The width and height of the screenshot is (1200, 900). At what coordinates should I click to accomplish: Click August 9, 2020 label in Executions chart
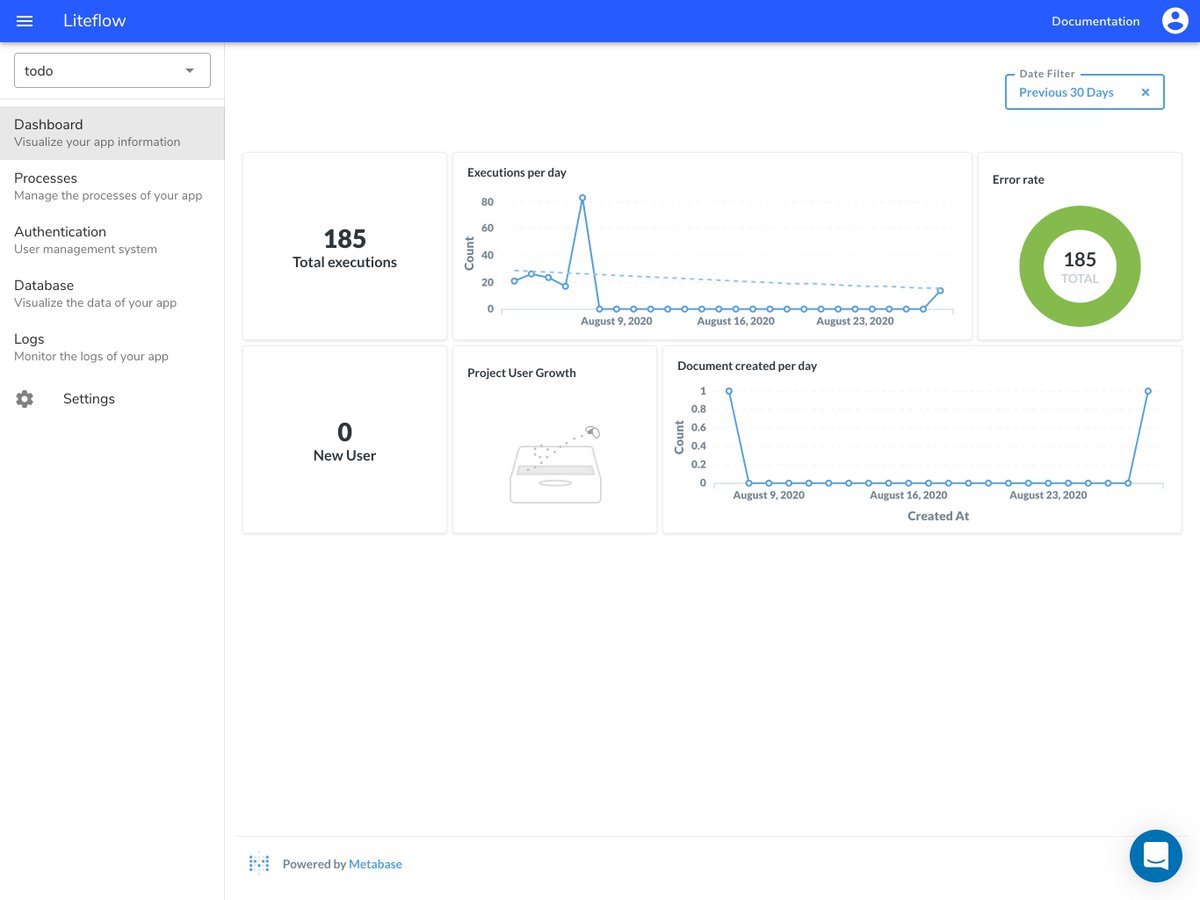tap(617, 321)
